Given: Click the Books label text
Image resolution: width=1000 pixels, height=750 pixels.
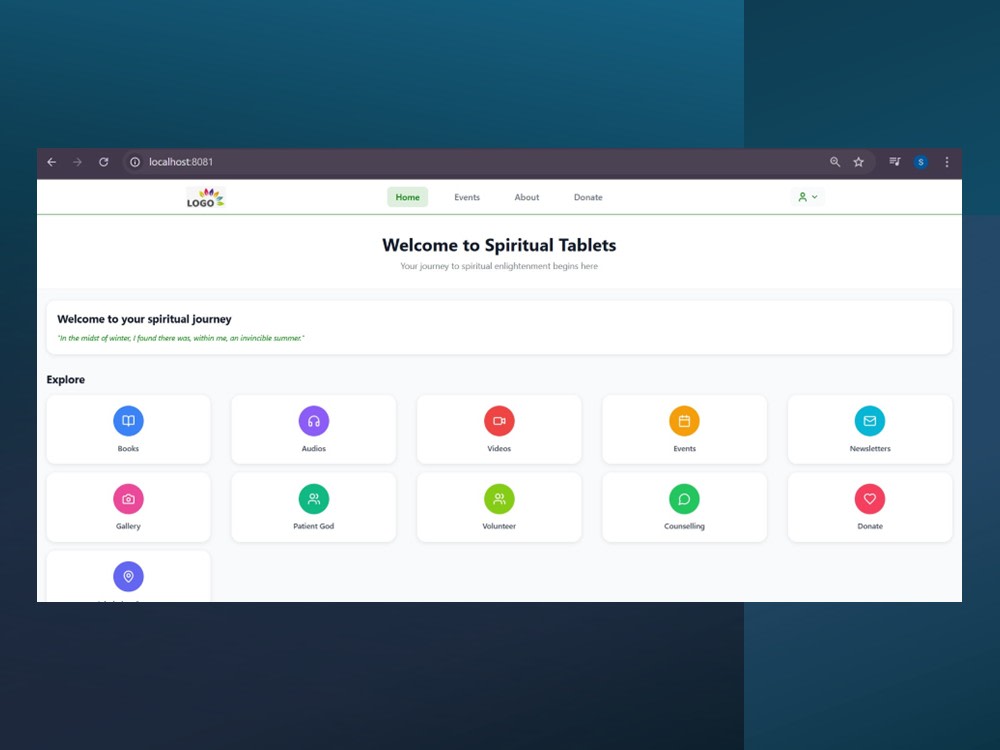Looking at the screenshot, I should pos(128,448).
